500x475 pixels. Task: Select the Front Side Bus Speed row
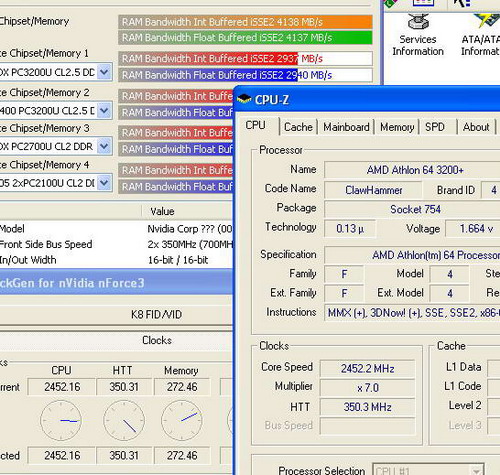(116, 244)
